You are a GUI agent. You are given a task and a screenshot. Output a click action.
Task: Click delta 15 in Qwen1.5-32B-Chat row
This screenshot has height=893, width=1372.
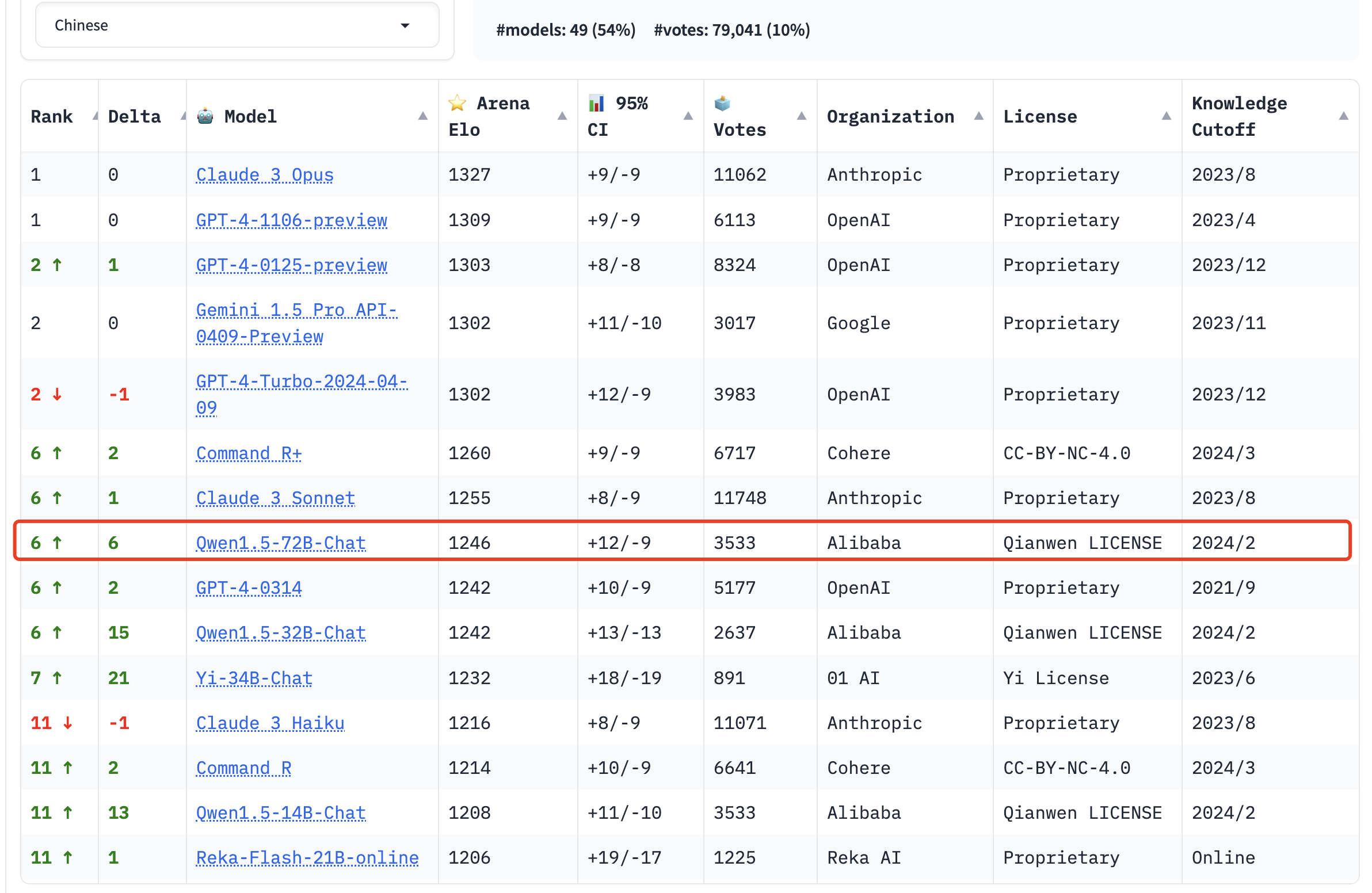(119, 633)
